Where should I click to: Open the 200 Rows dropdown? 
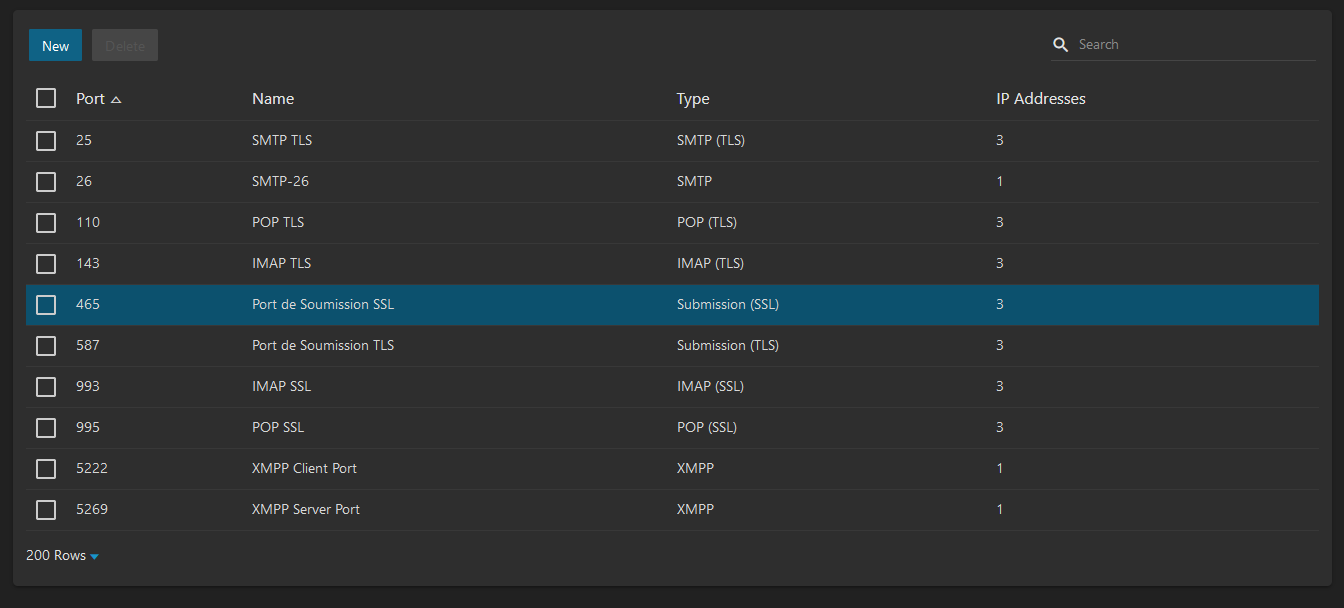[x=62, y=555]
